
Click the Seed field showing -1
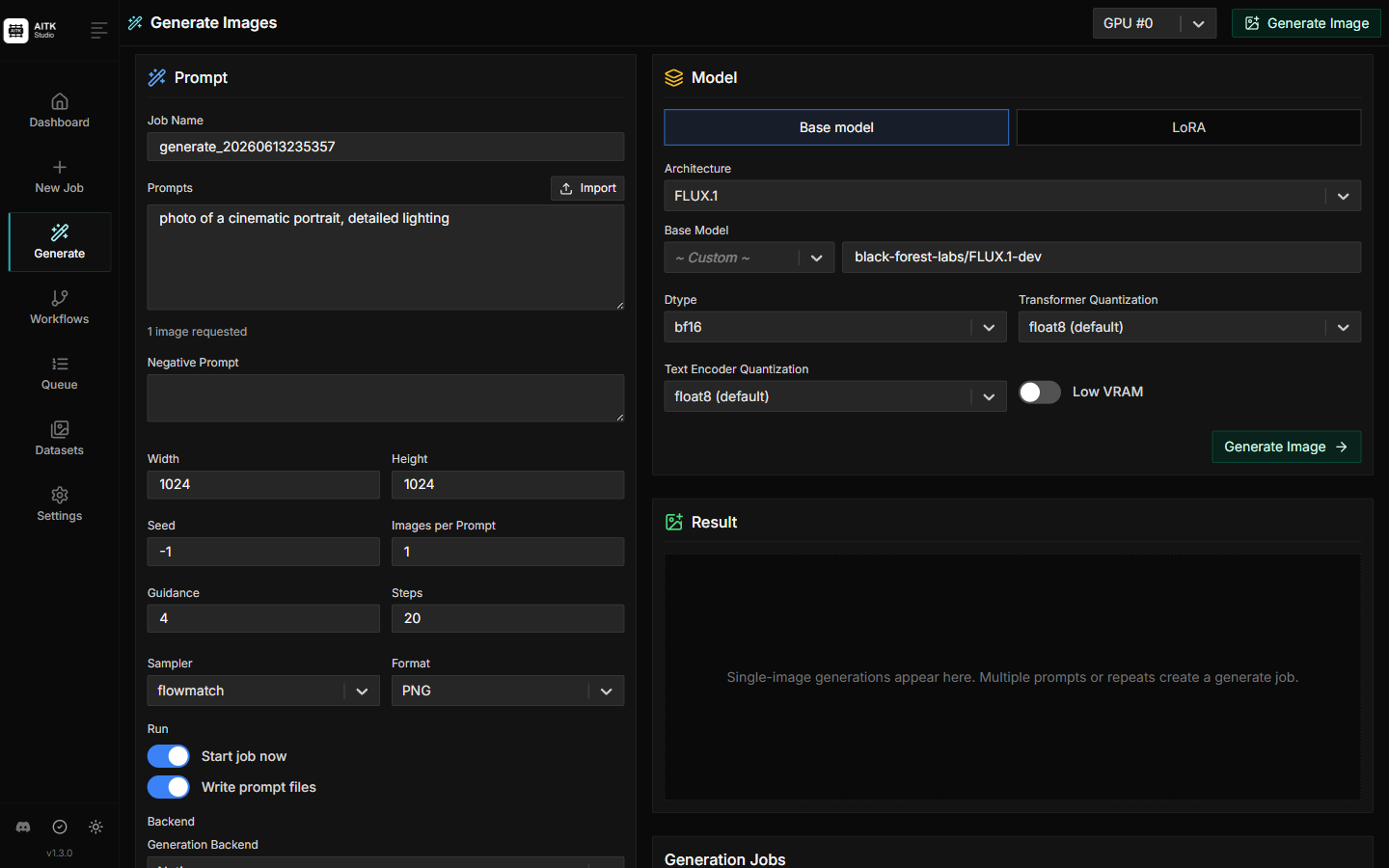263,552
